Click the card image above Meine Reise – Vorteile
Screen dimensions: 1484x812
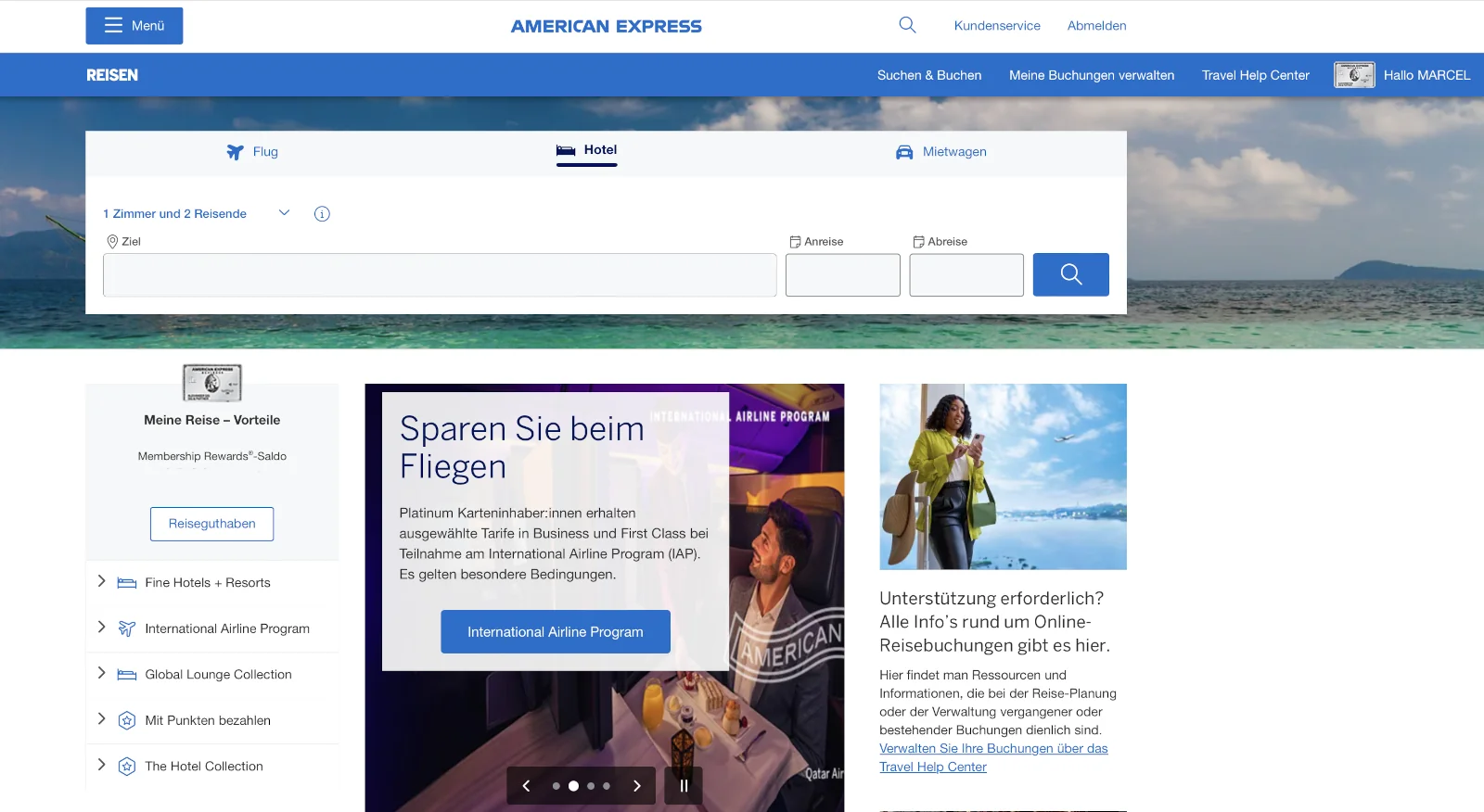[x=212, y=383]
